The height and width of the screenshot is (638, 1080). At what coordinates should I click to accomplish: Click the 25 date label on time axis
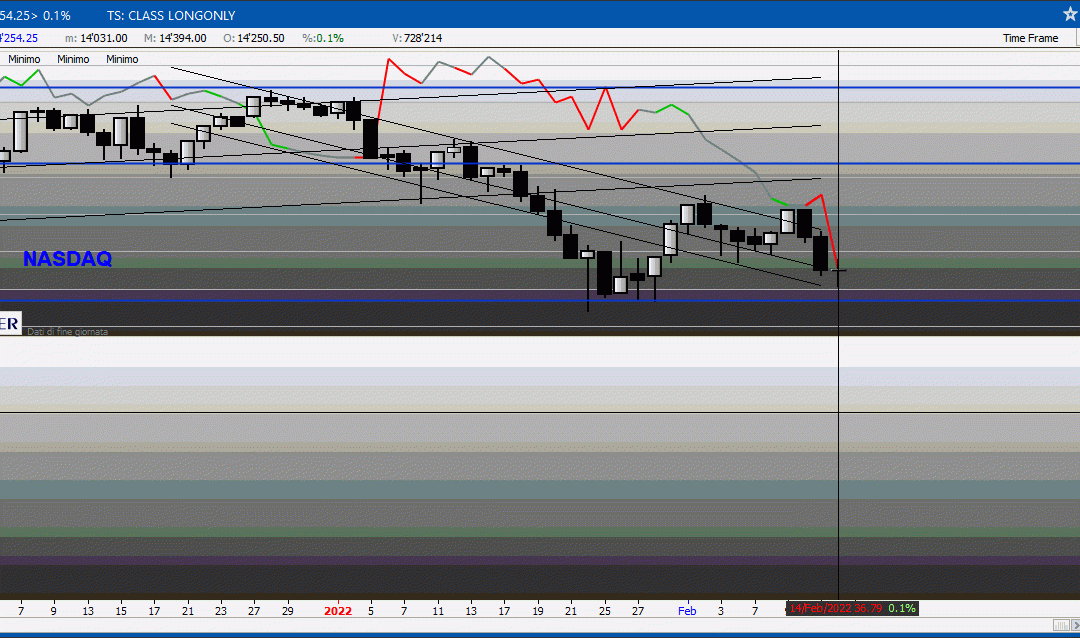pyautogui.click(x=604, y=610)
